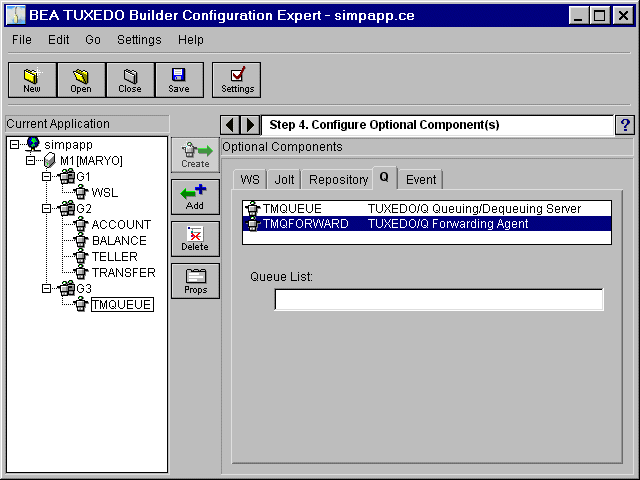The image size is (640, 480).
Task: Click the Delete button
Action: [196, 239]
